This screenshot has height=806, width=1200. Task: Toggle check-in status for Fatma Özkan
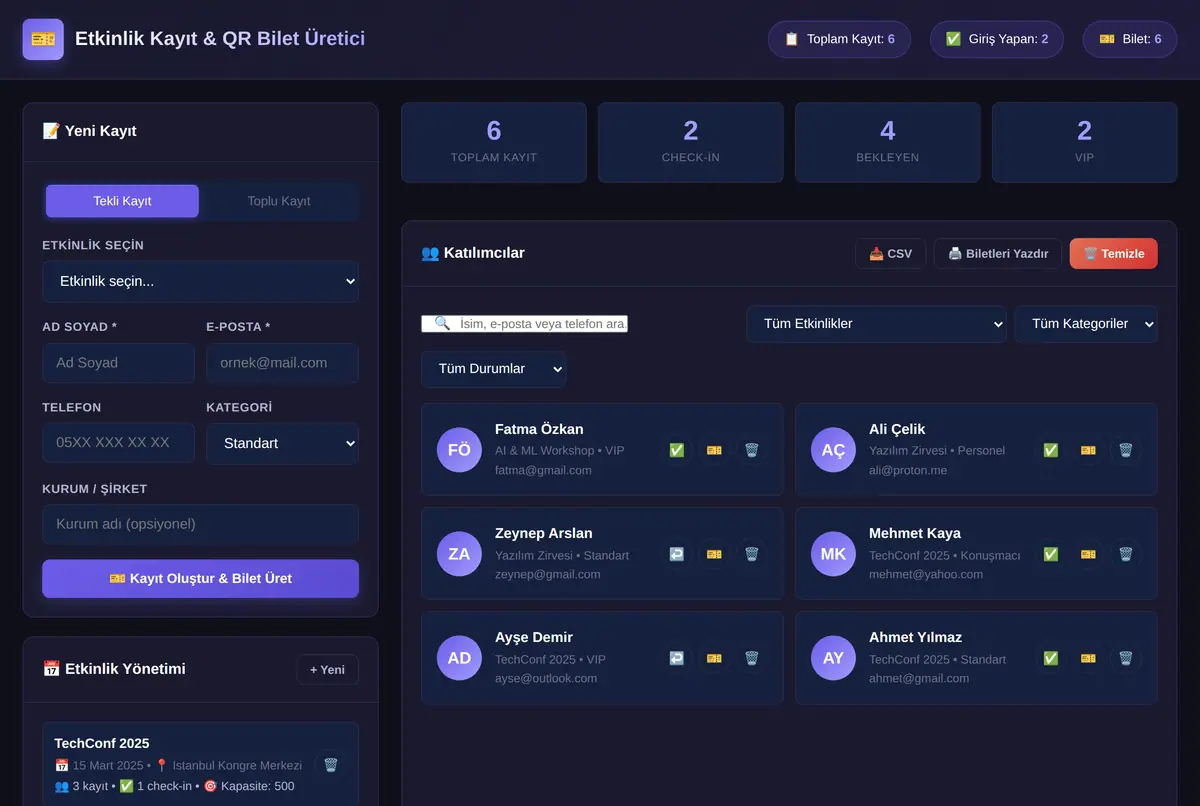pos(676,450)
